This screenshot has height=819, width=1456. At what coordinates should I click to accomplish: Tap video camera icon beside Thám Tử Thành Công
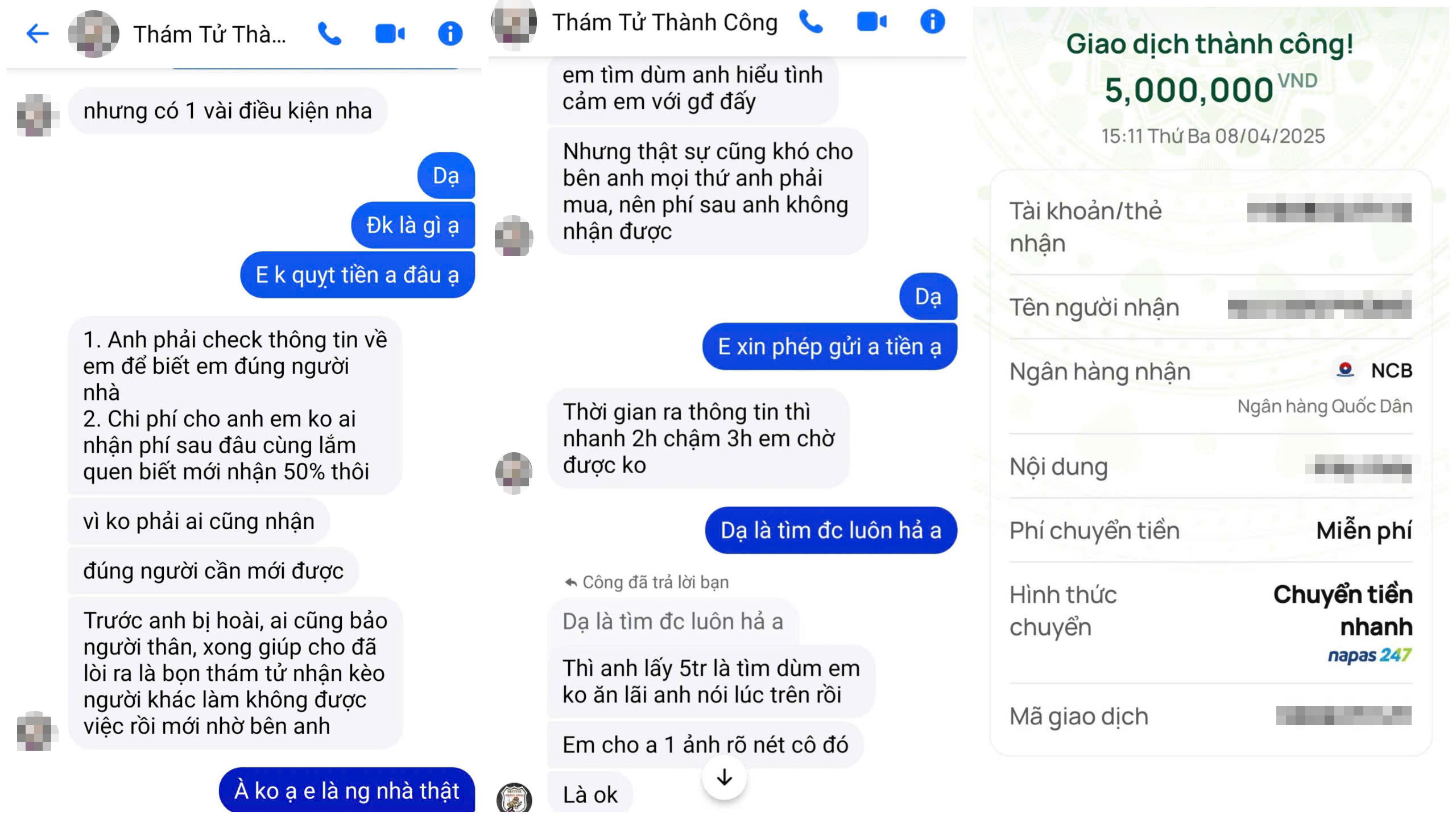(871, 22)
